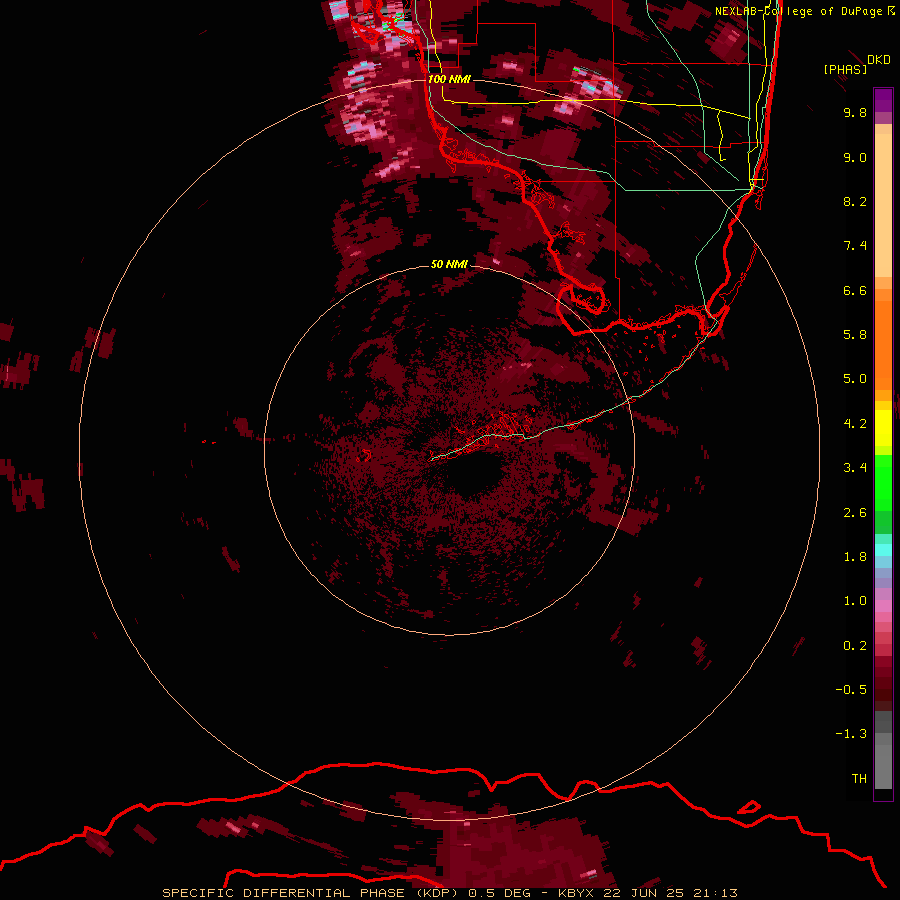Click the 5.0 legend value
This screenshot has width=900, height=900.
(855, 379)
